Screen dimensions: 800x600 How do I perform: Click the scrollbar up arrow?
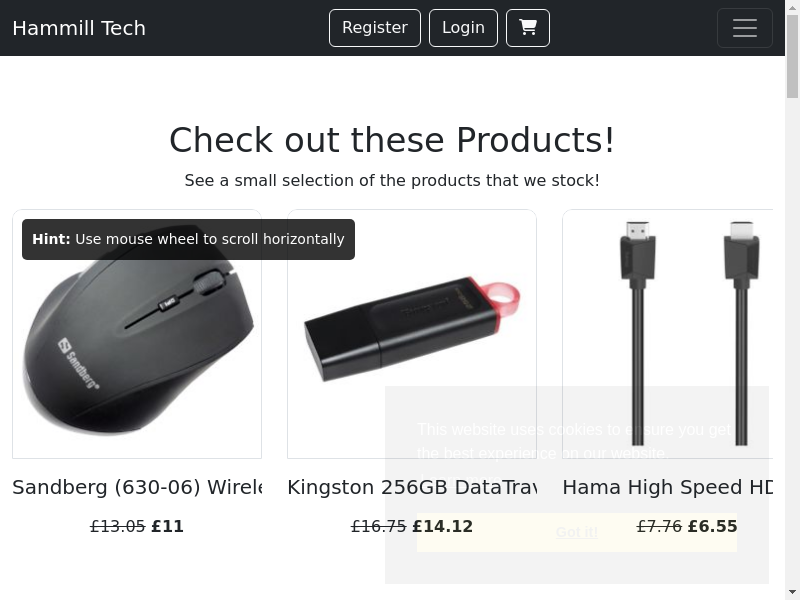[x=792, y=8]
